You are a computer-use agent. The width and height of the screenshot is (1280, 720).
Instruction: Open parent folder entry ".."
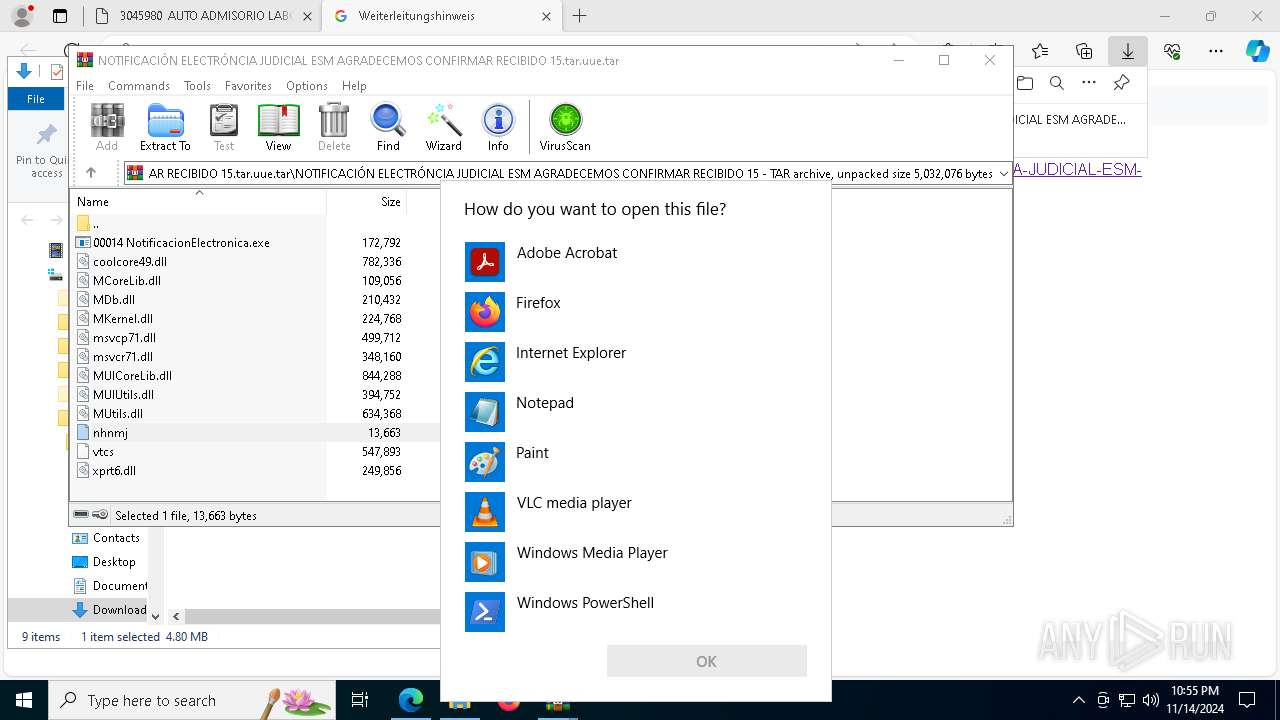95,223
